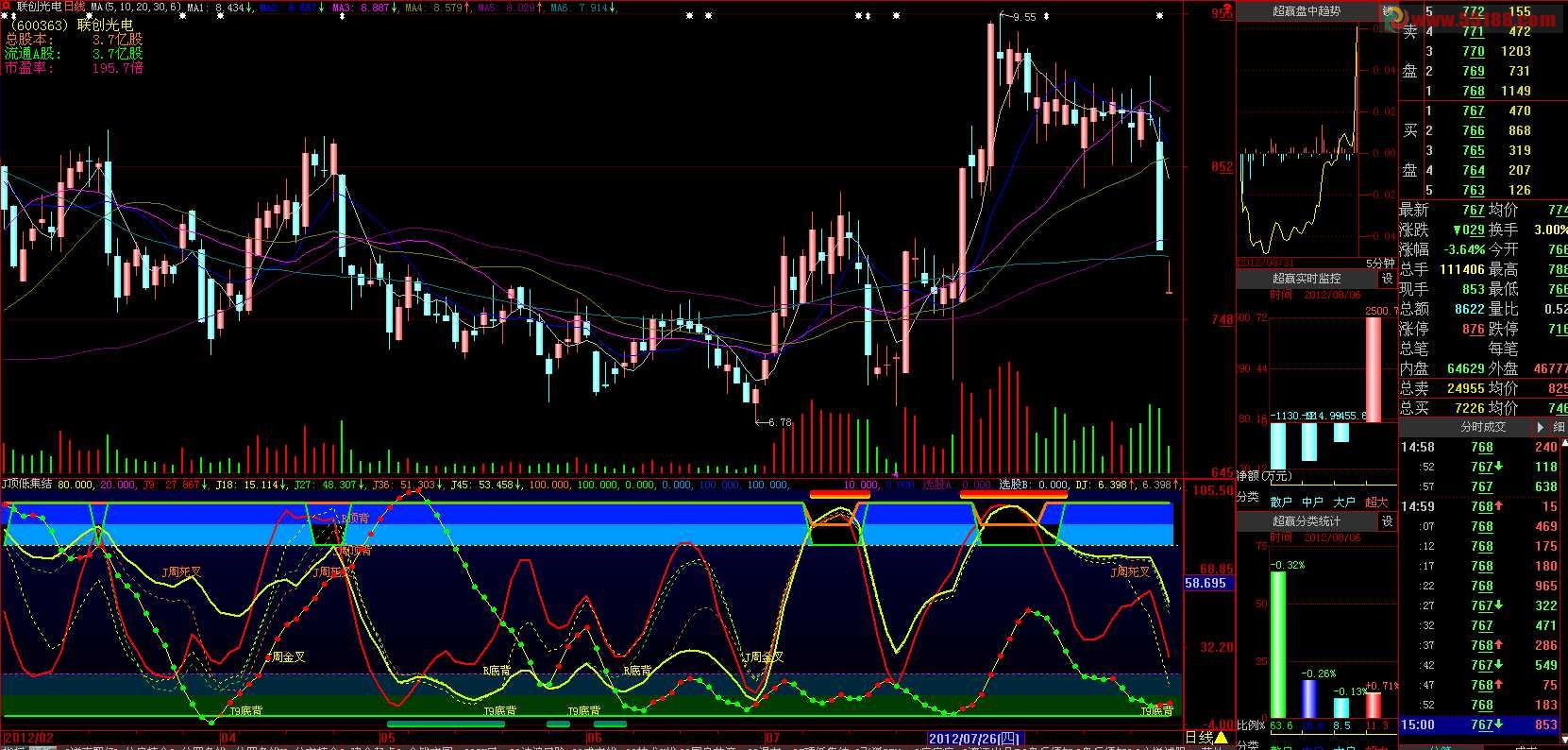Screen dimensions: 1568x750
Task: Click the 748 price level on scale
Action: click(1222, 319)
